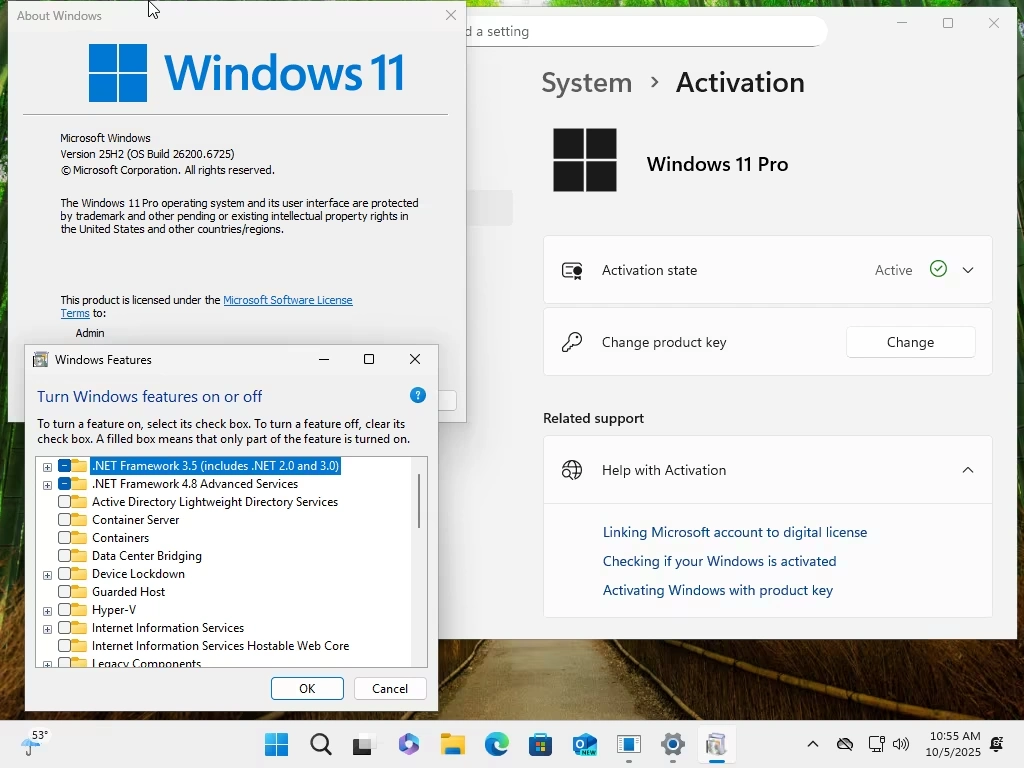
Task: Open the Microsoft Store taskbar icon
Action: point(540,744)
